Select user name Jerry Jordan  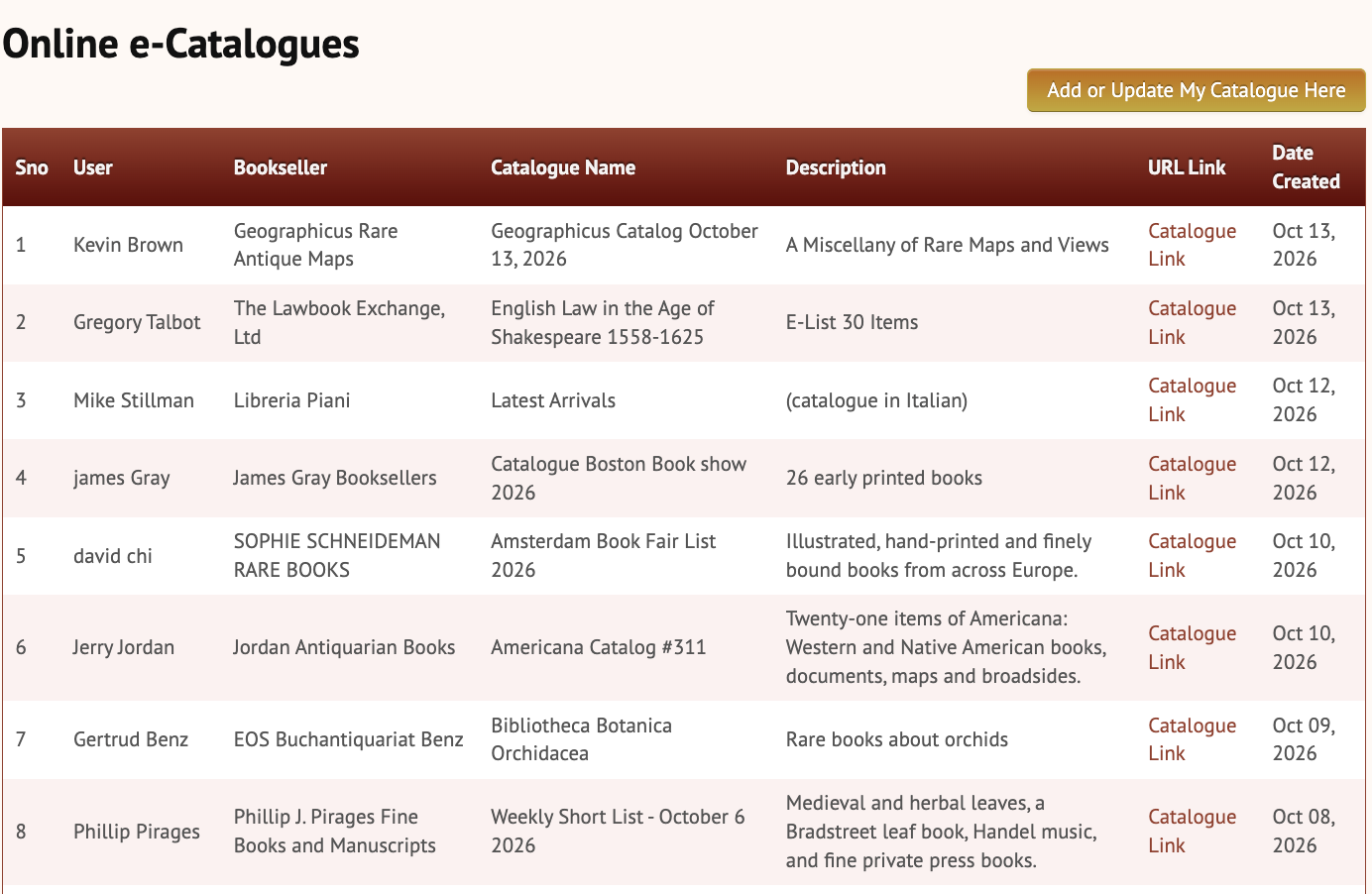point(124,647)
